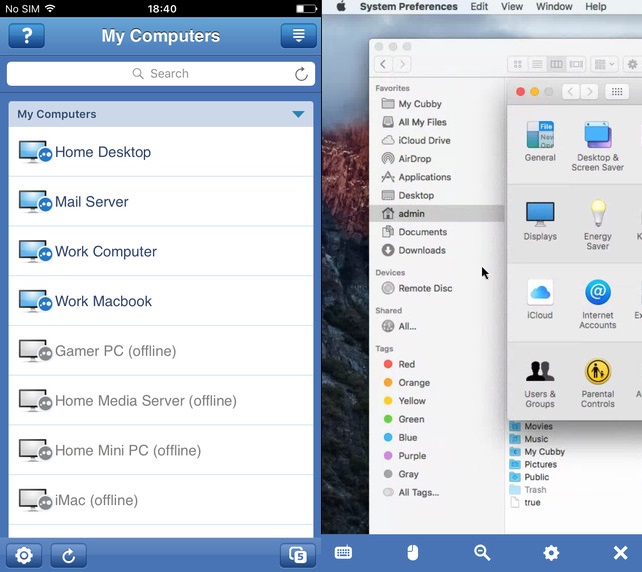Switch Finder to column view
Image resolution: width=642 pixels, height=572 pixels.
pyautogui.click(x=557, y=64)
